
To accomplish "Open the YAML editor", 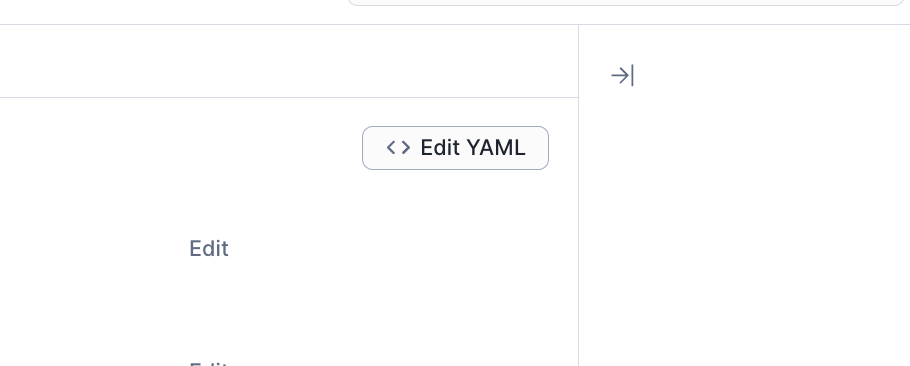I will (455, 148).
